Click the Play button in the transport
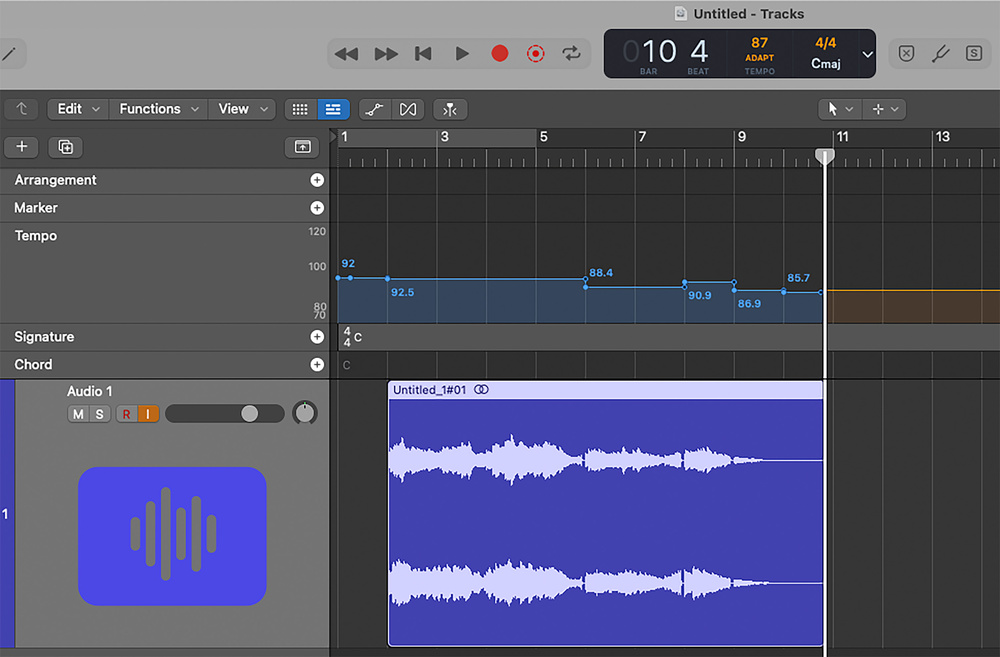Image resolution: width=1000 pixels, height=657 pixels. (462, 54)
